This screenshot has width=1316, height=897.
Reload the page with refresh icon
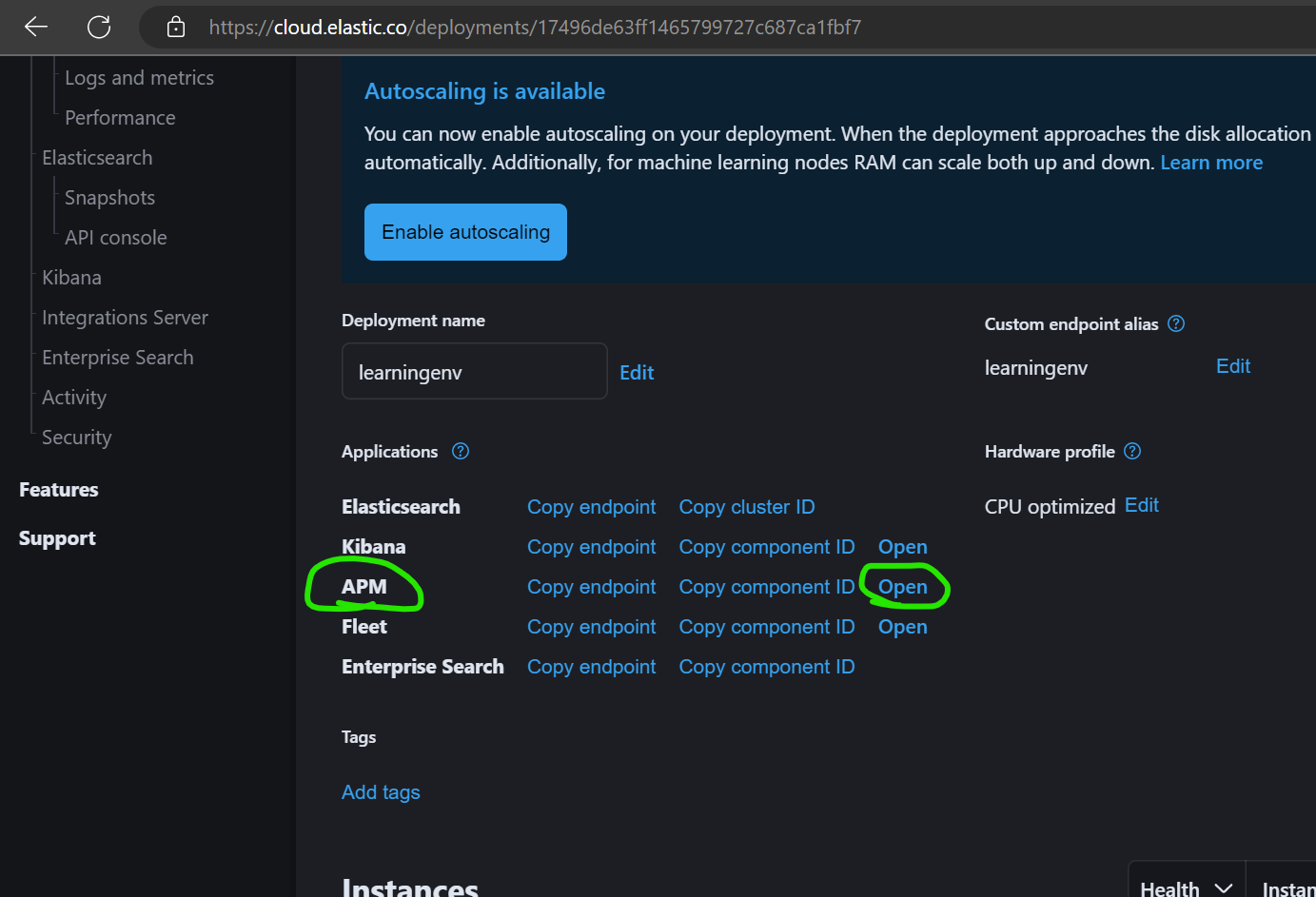tap(99, 27)
